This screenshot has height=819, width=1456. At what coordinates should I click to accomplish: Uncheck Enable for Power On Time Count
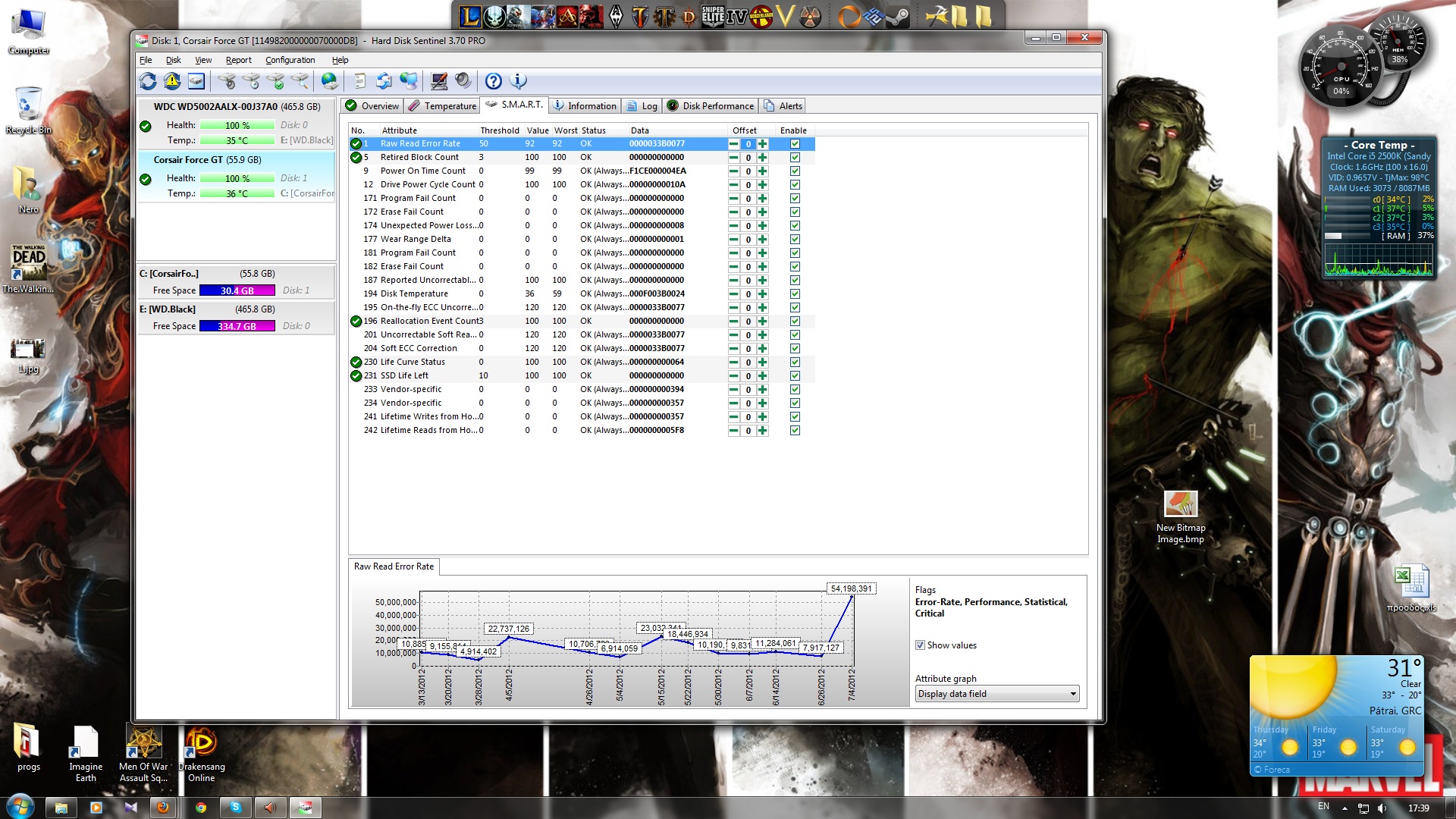tap(795, 171)
